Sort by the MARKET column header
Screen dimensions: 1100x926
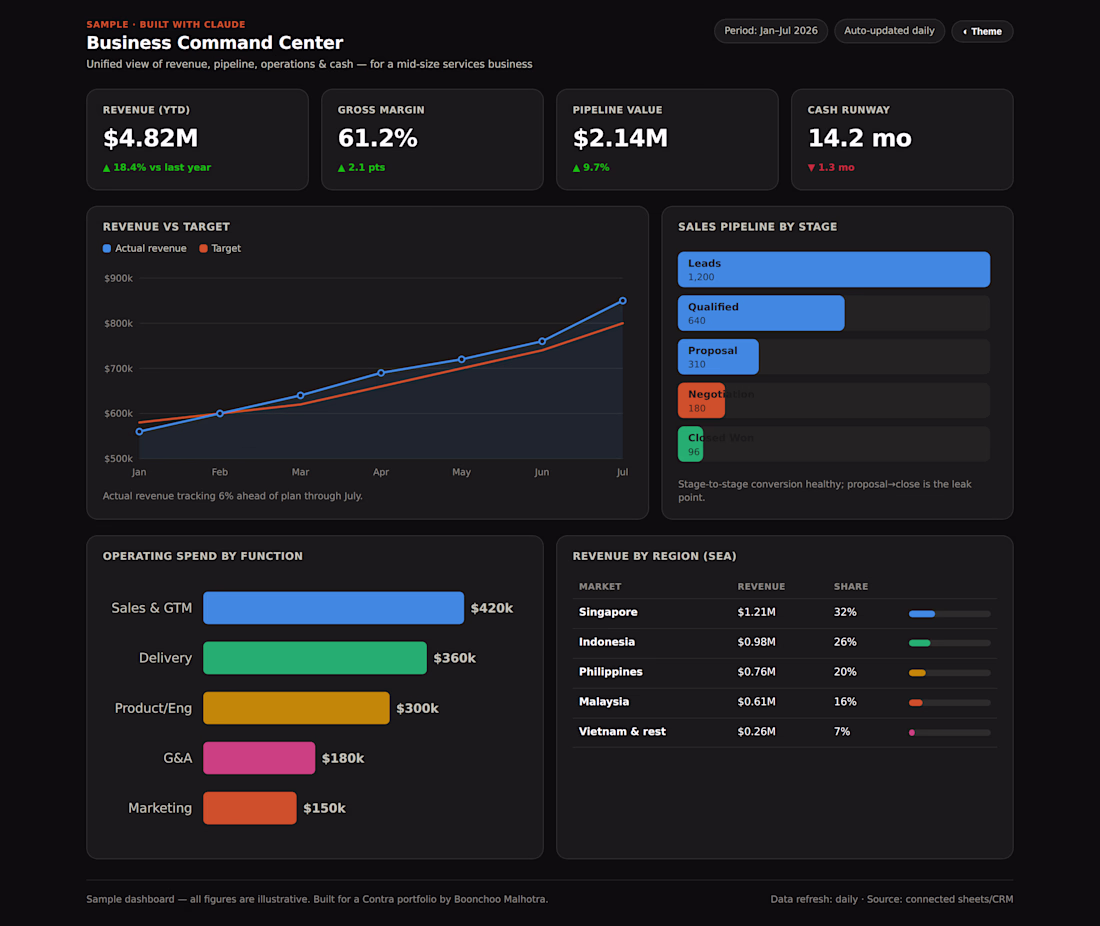click(x=600, y=586)
